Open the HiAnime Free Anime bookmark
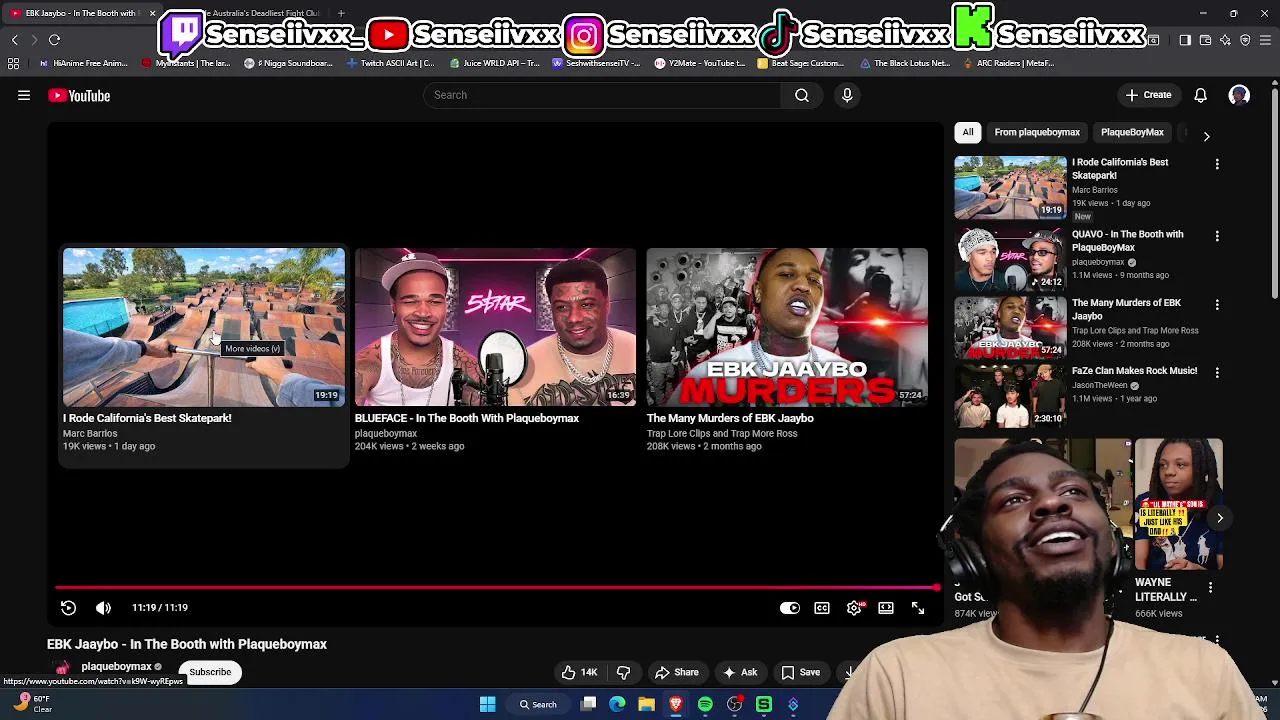This screenshot has width=1280, height=720. (x=84, y=63)
